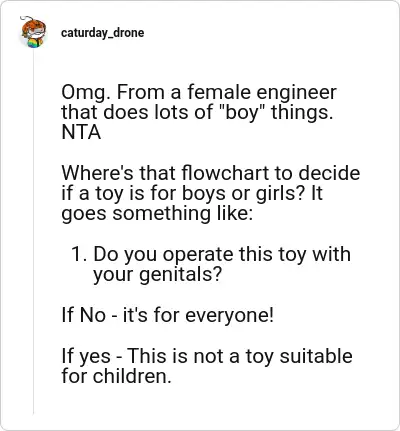Viewport: 400px width, 431px height.
Task: Click the 'If No - it's for everyone!' line
Action: click(168, 315)
